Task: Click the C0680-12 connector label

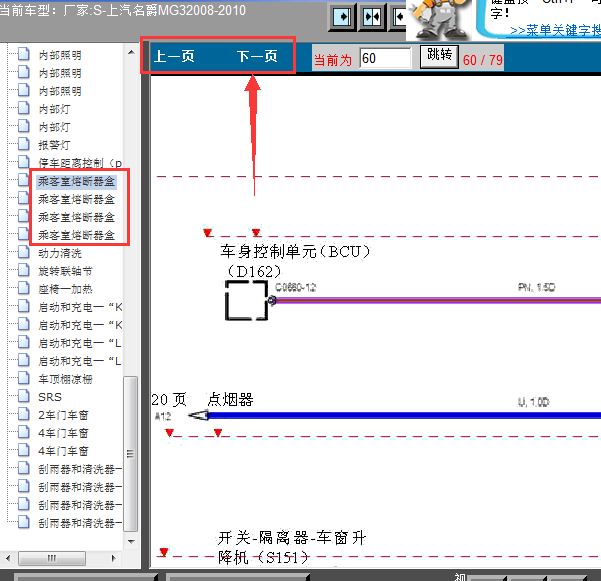Action: point(296,287)
